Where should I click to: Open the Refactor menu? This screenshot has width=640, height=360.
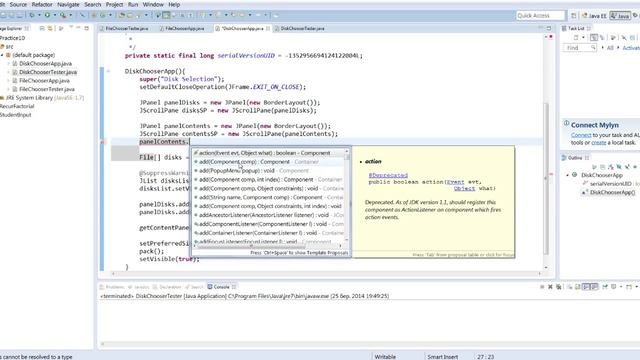coord(42,4)
